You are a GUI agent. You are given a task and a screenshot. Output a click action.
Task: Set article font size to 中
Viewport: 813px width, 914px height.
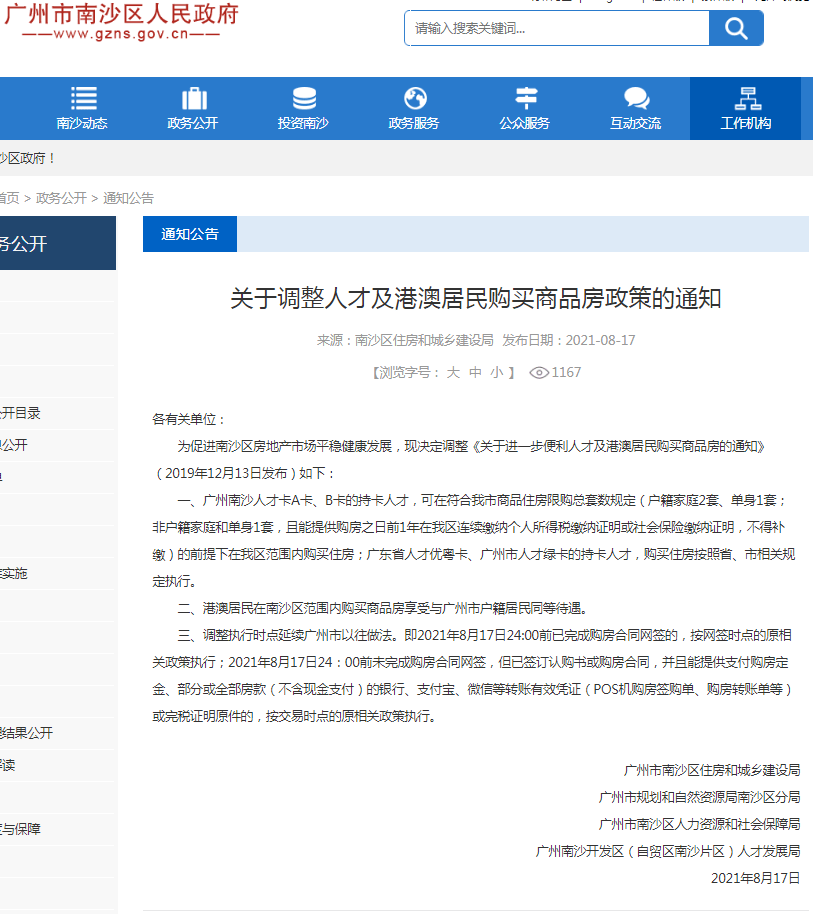[x=474, y=372]
